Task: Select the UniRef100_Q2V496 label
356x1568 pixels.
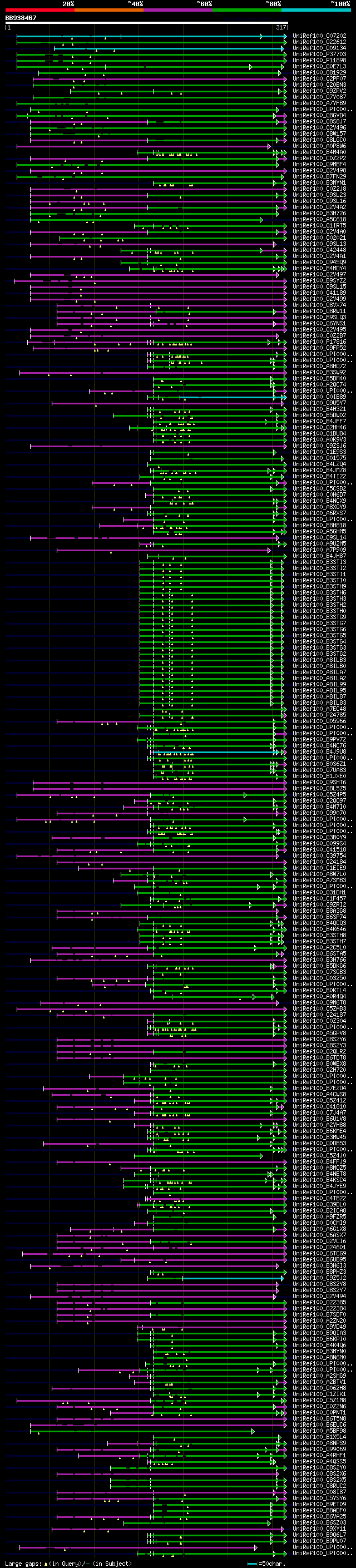Action: click(x=319, y=127)
